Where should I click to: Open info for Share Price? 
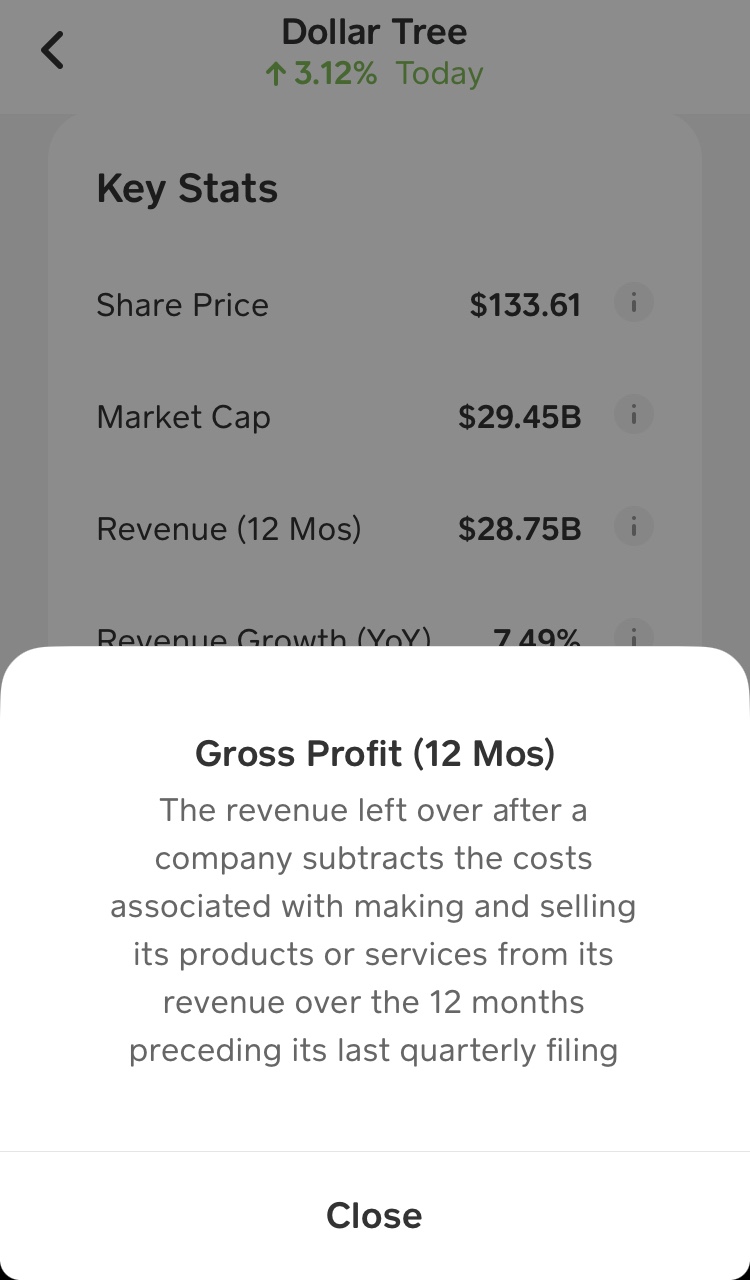click(x=633, y=302)
